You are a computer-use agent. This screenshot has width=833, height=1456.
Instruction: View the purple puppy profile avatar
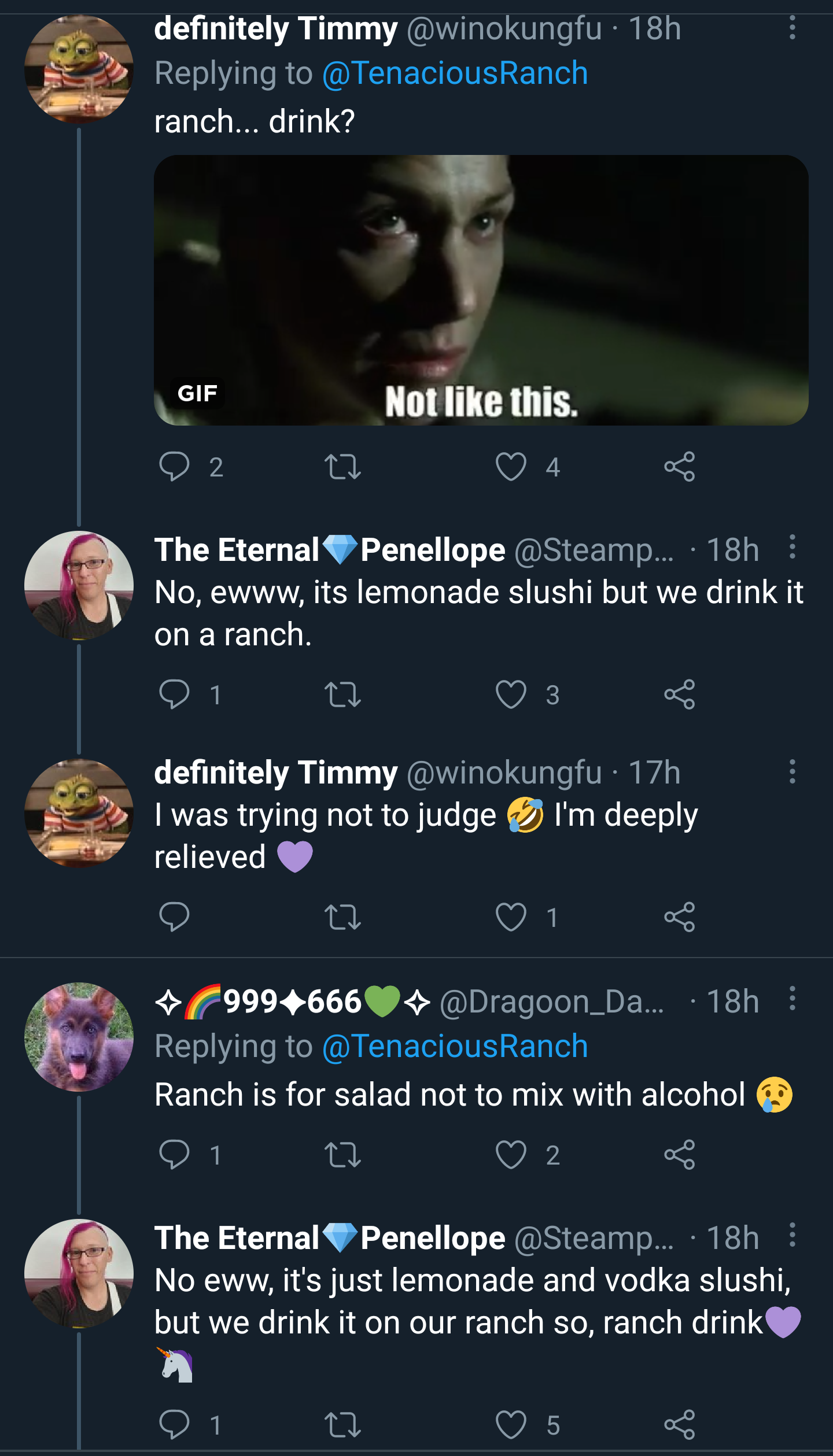pos(79,1037)
